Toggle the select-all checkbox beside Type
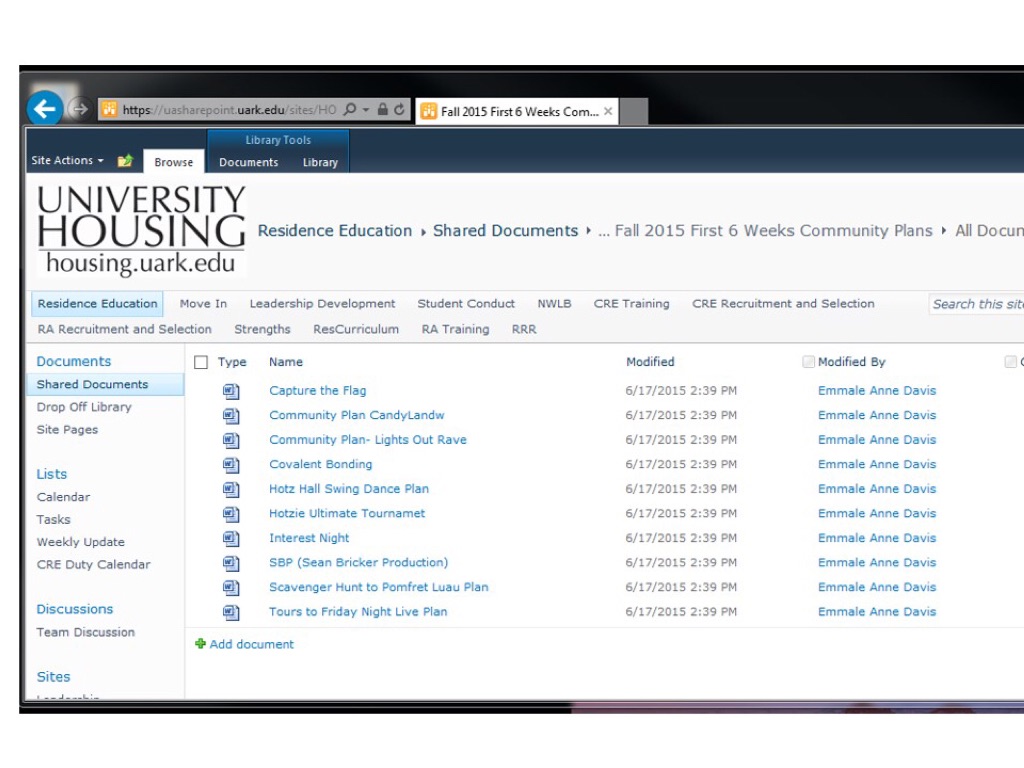This screenshot has height=768, width=1024. click(201, 362)
